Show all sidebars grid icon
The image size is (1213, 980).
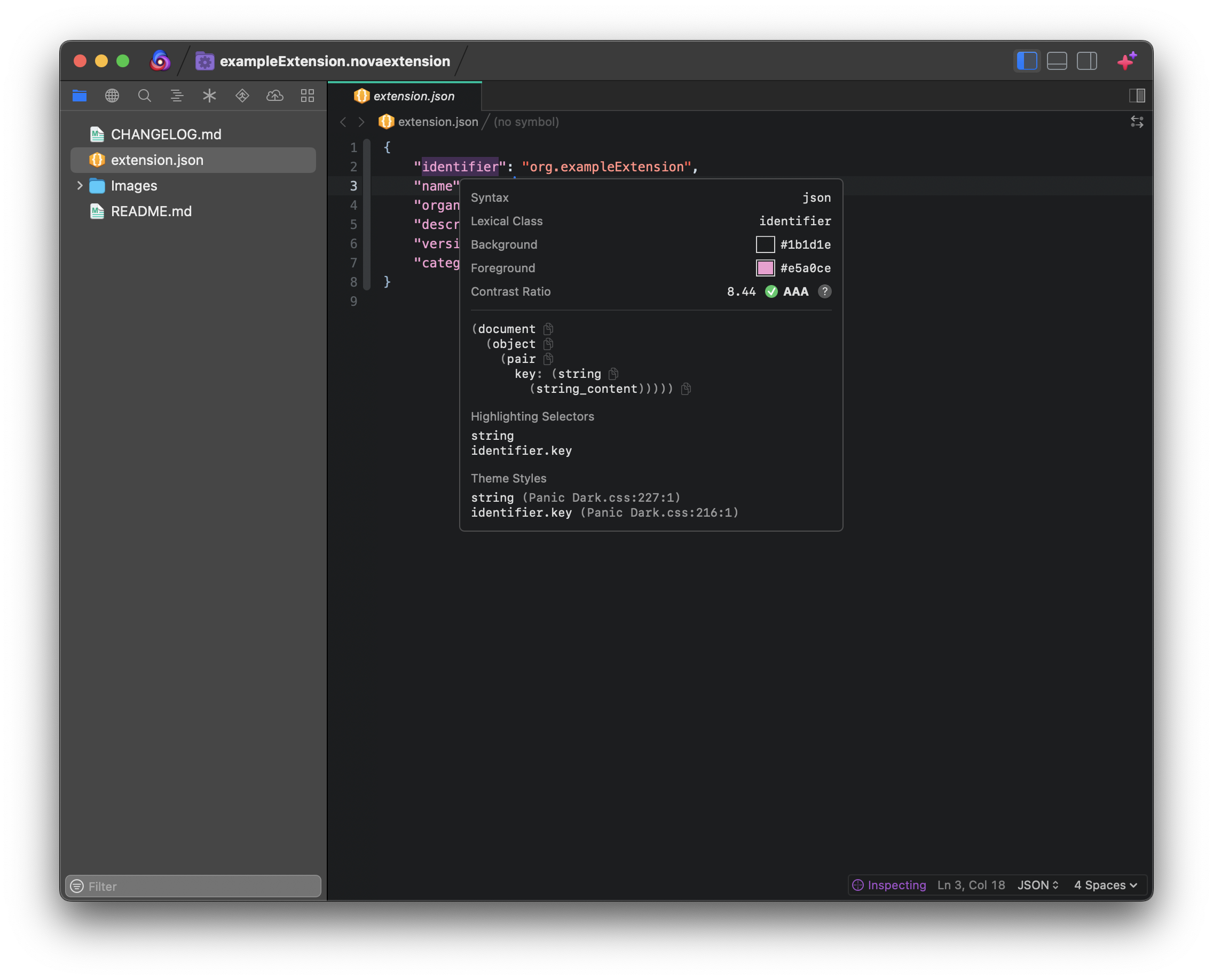click(307, 96)
